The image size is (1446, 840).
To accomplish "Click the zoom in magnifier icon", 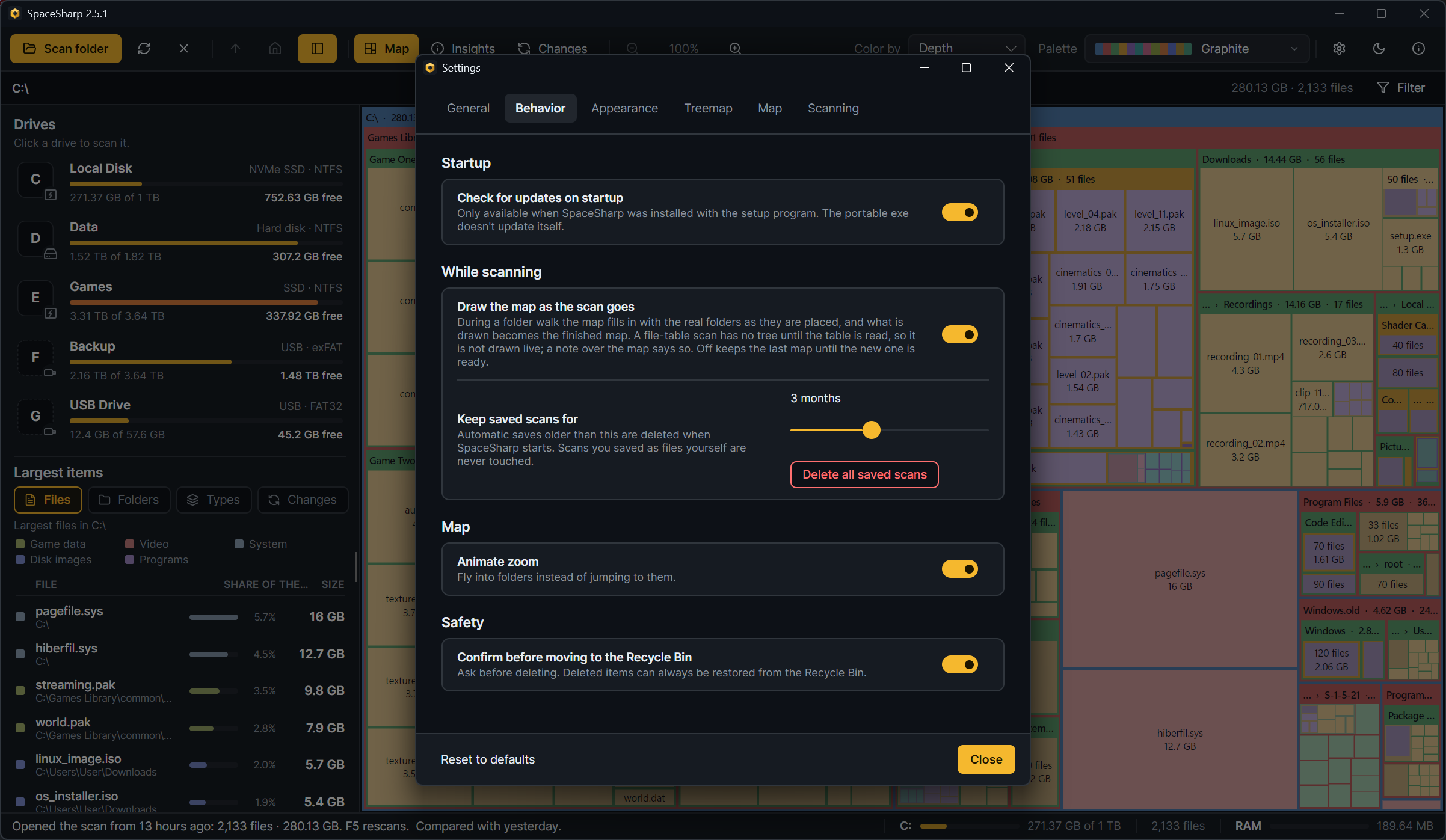I will point(735,49).
